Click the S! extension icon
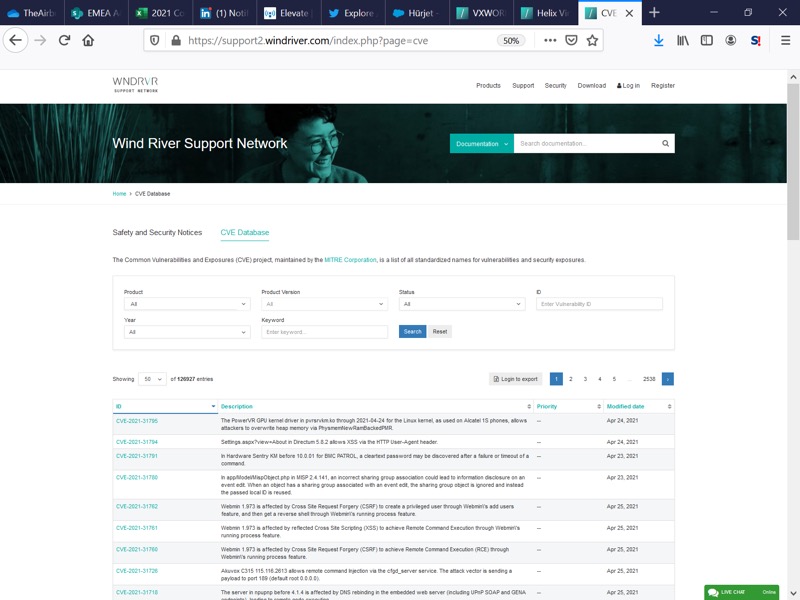This screenshot has width=800, height=600. click(756, 40)
